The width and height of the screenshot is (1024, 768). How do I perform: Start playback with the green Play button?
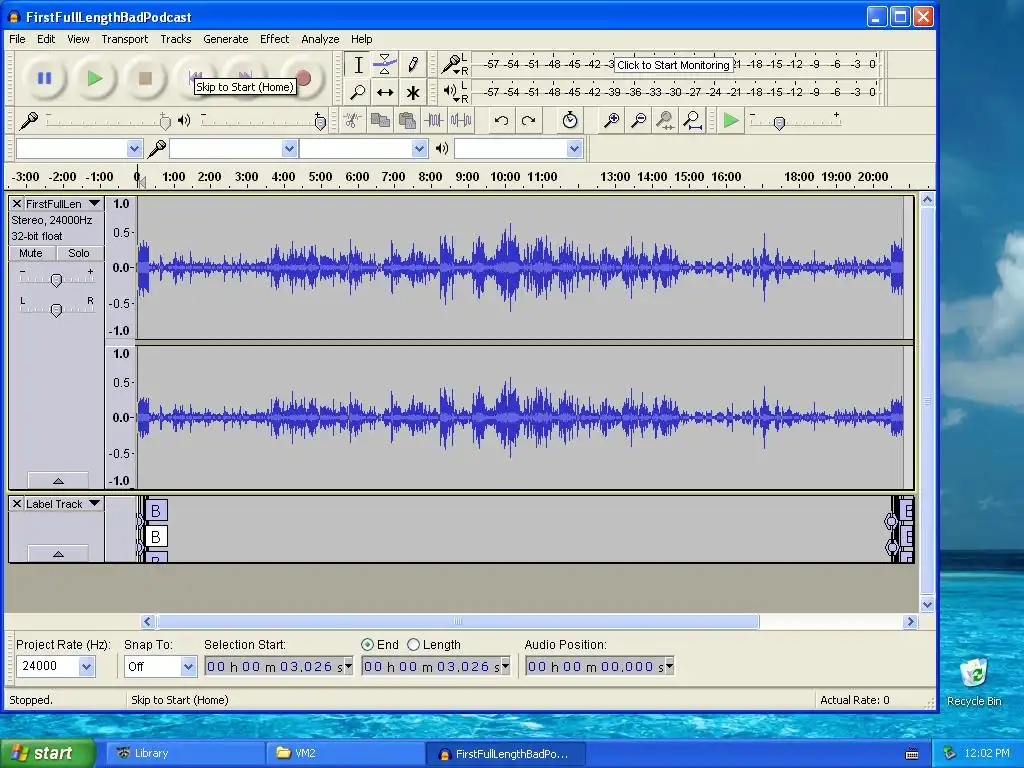pyautogui.click(x=95, y=78)
